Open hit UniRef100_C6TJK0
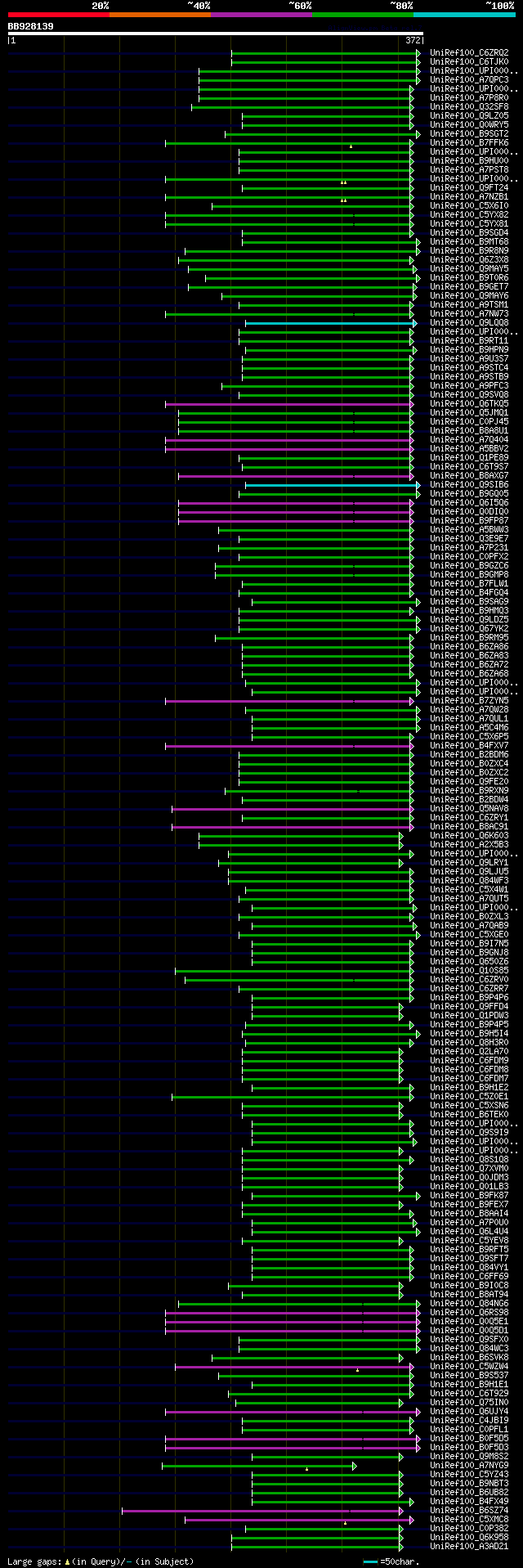This screenshot has height=1568, width=523. [x=469, y=62]
